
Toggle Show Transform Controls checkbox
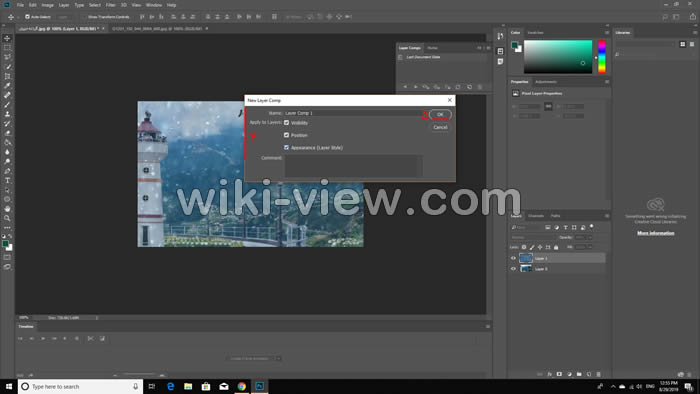coord(85,17)
